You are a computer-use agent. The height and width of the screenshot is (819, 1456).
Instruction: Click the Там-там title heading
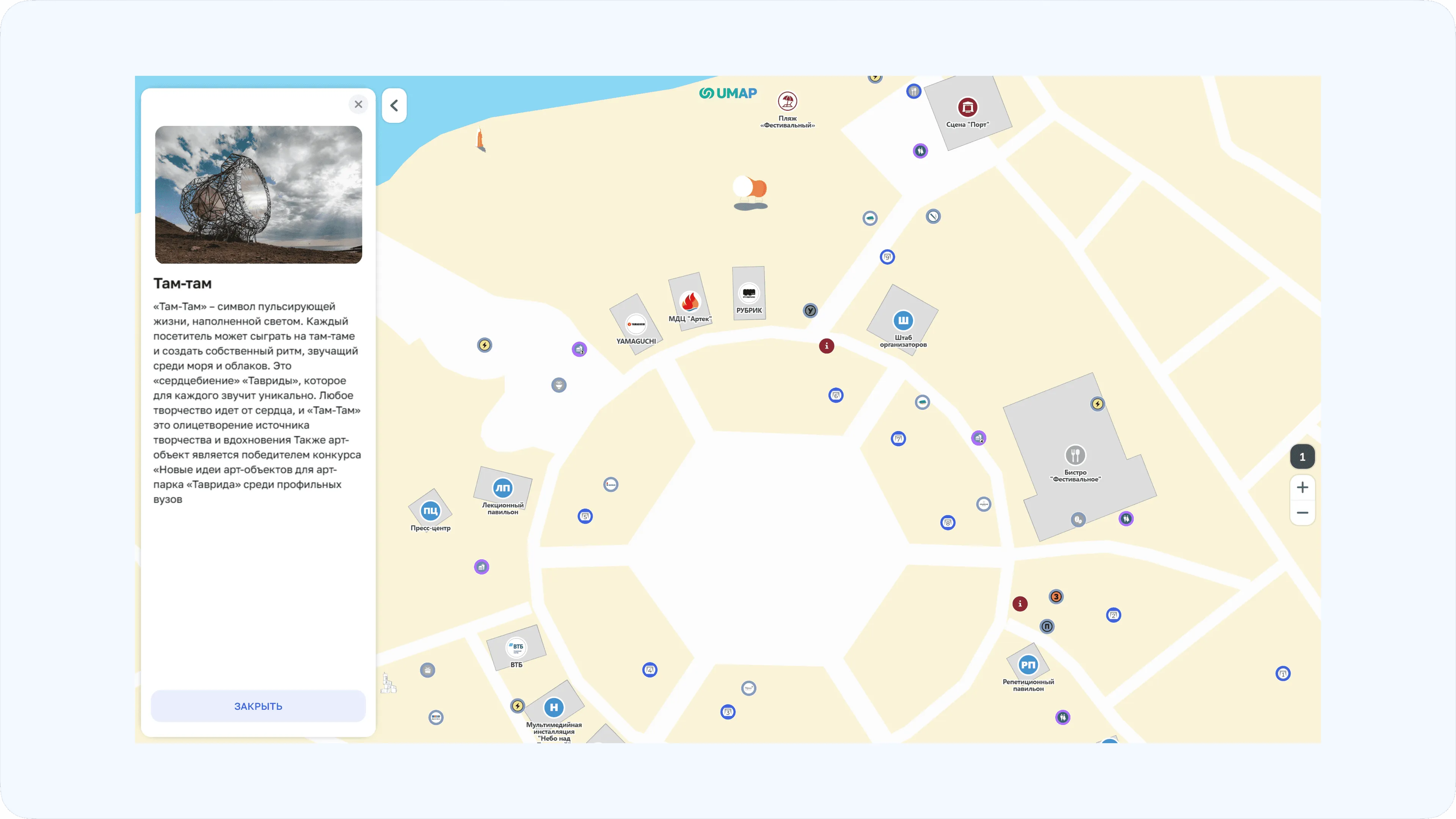pyautogui.click(x=182, y=284)
